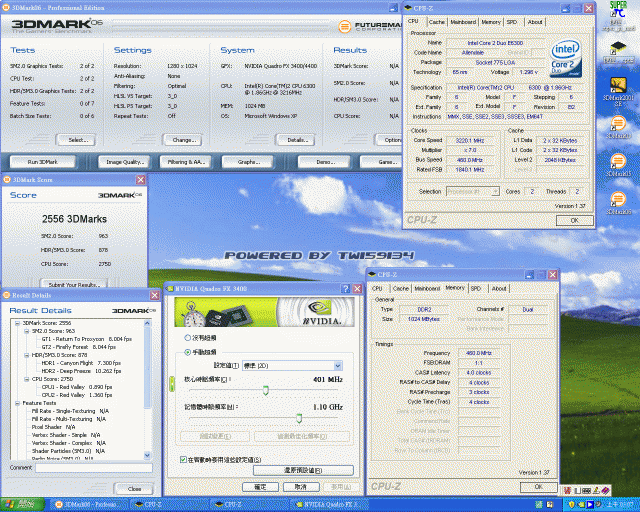Switch to Memory tab in top CPU-Z window
This screenshot has height=512, width=640.
pos(491,22)
